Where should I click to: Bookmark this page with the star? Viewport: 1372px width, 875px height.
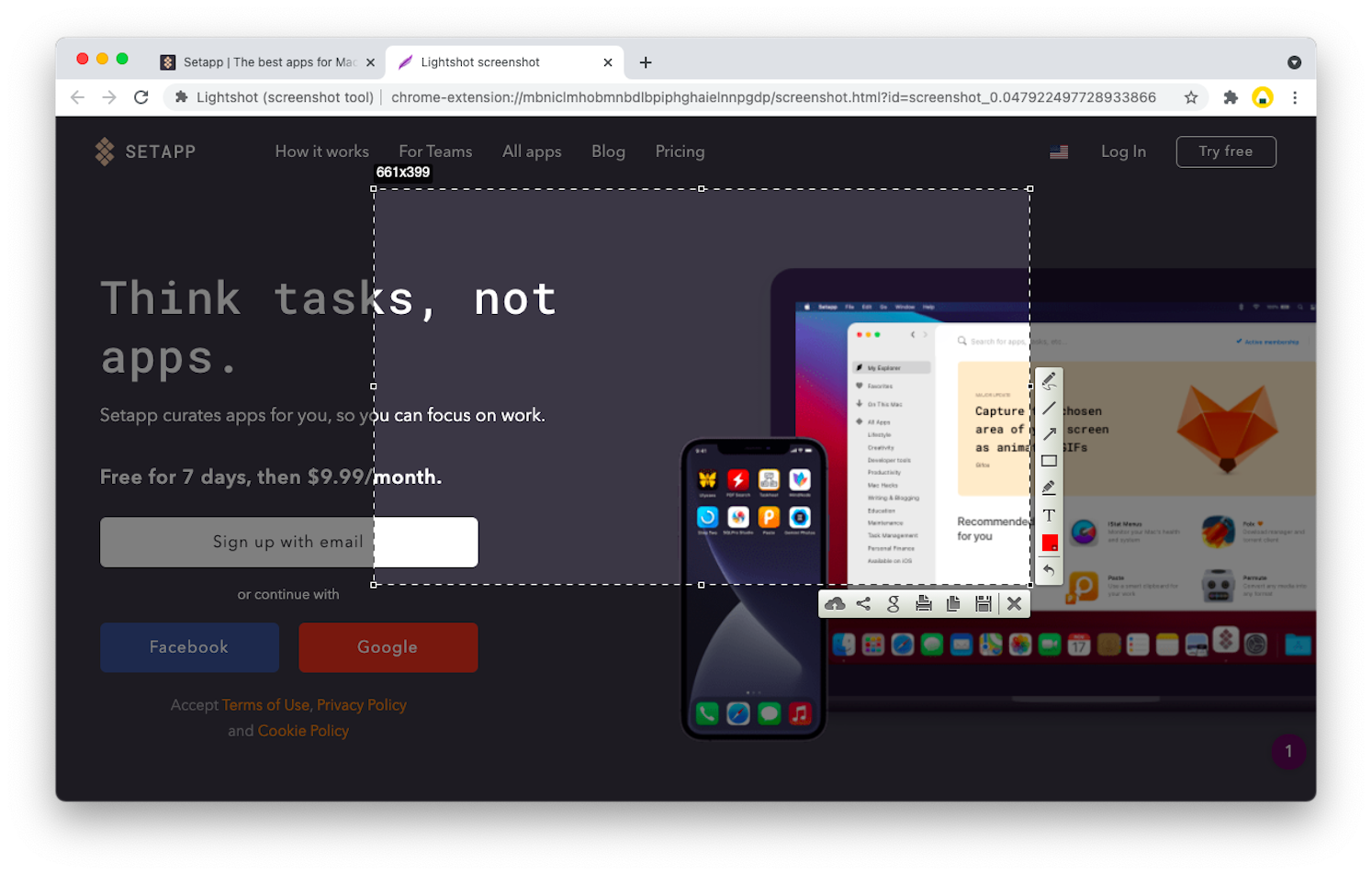(1191, 97)
